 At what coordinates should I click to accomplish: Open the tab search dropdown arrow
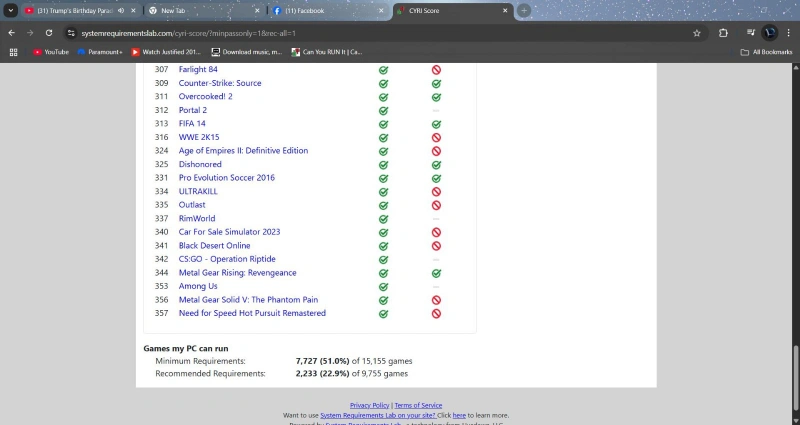(10, 10)
